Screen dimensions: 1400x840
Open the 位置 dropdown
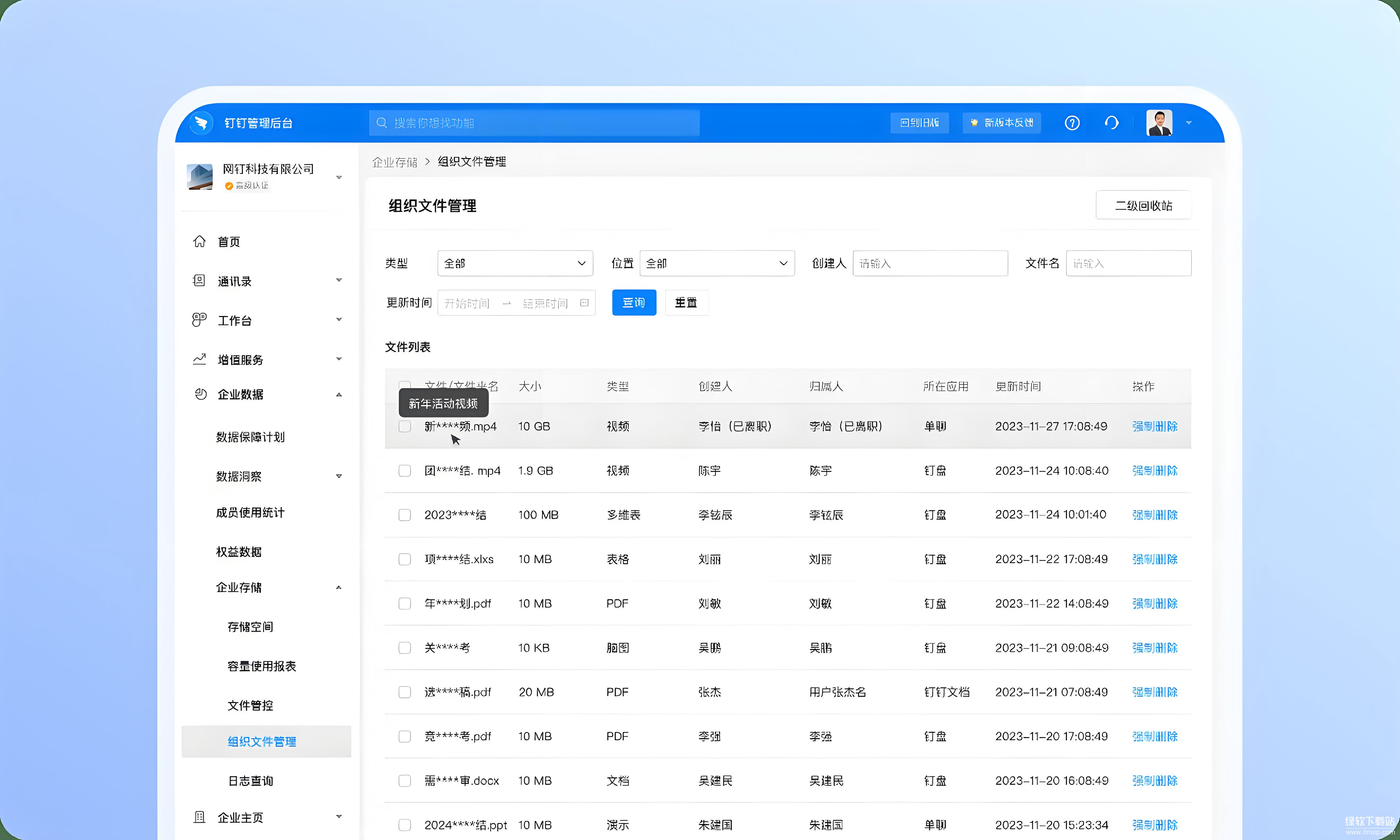(x=717, y=263)
